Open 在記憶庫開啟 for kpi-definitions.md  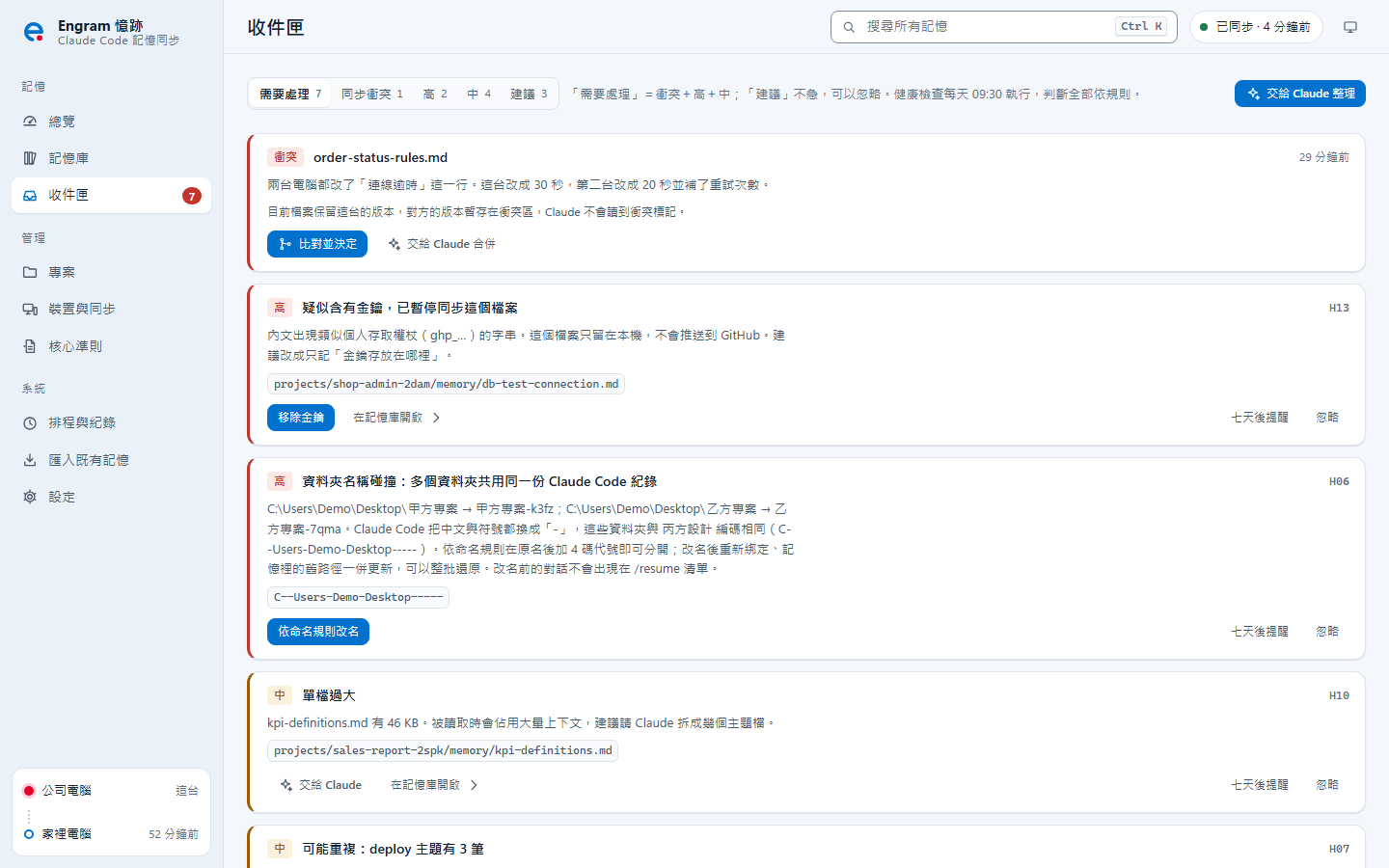coord(434,785)
